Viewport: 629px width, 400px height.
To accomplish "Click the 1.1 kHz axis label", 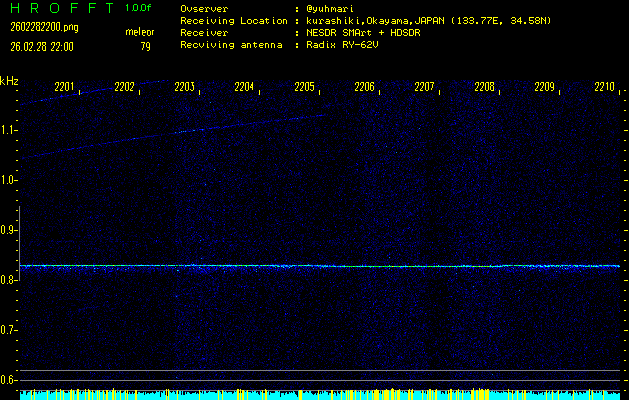I will [9, 130].
